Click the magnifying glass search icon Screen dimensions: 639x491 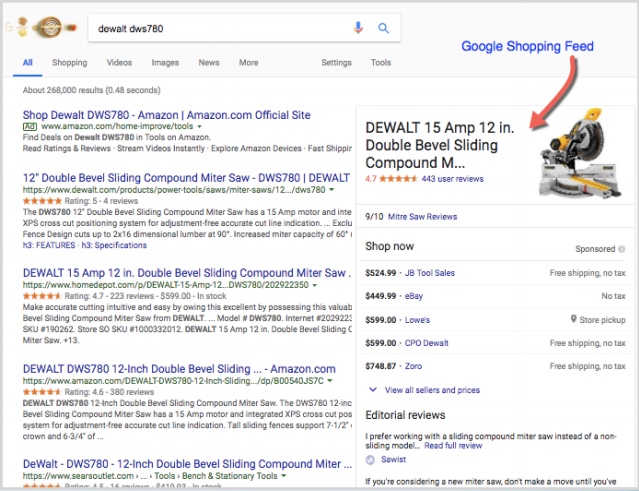383,28
